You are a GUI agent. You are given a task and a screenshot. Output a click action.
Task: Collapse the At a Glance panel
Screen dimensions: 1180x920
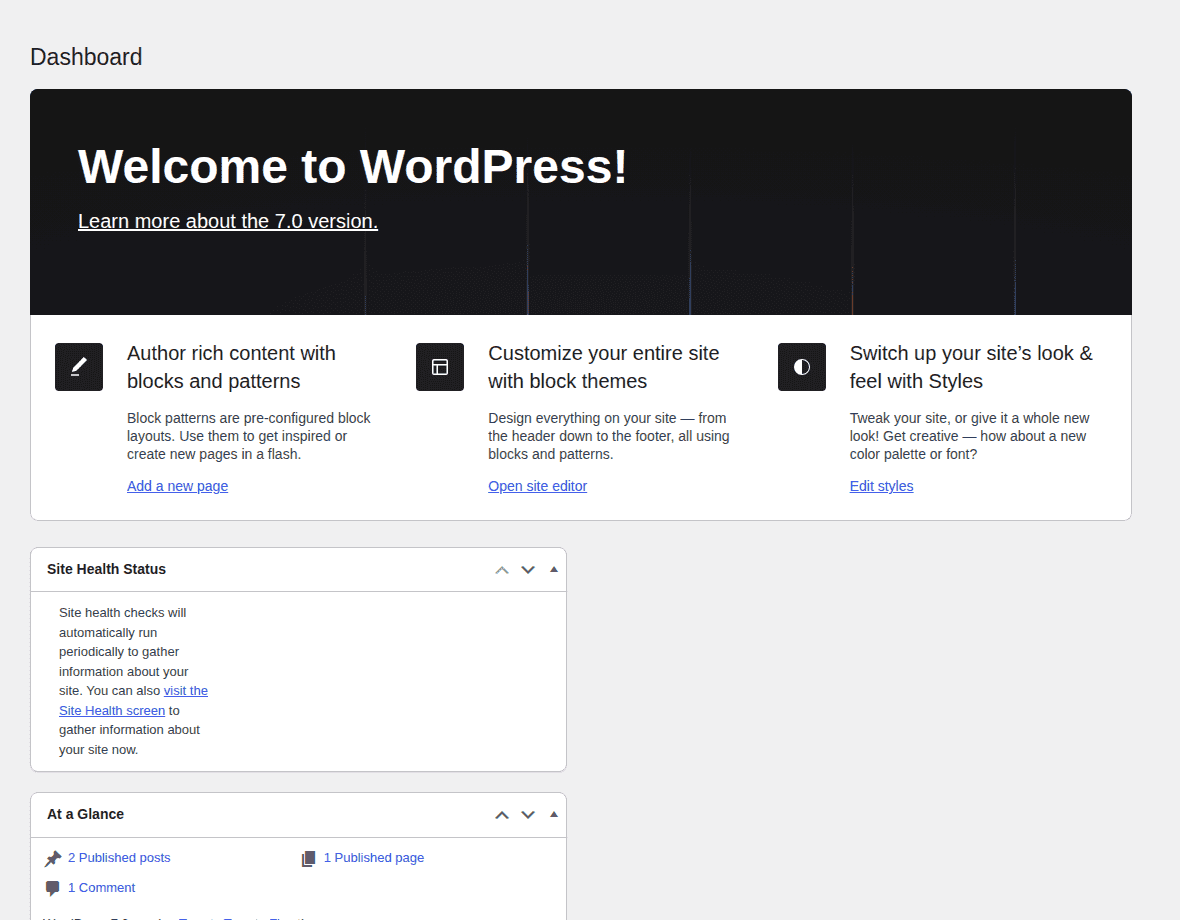(554, 814)
